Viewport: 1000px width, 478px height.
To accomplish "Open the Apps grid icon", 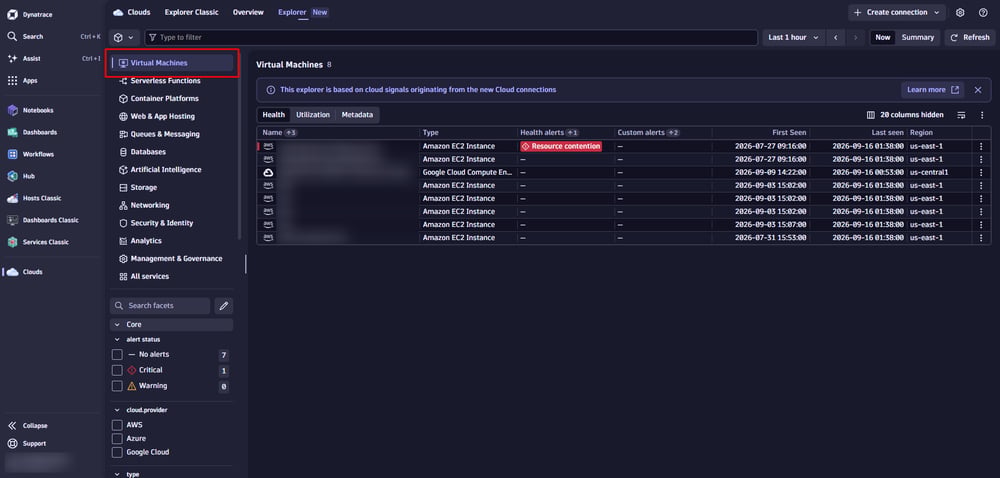I will pos(12,80).
